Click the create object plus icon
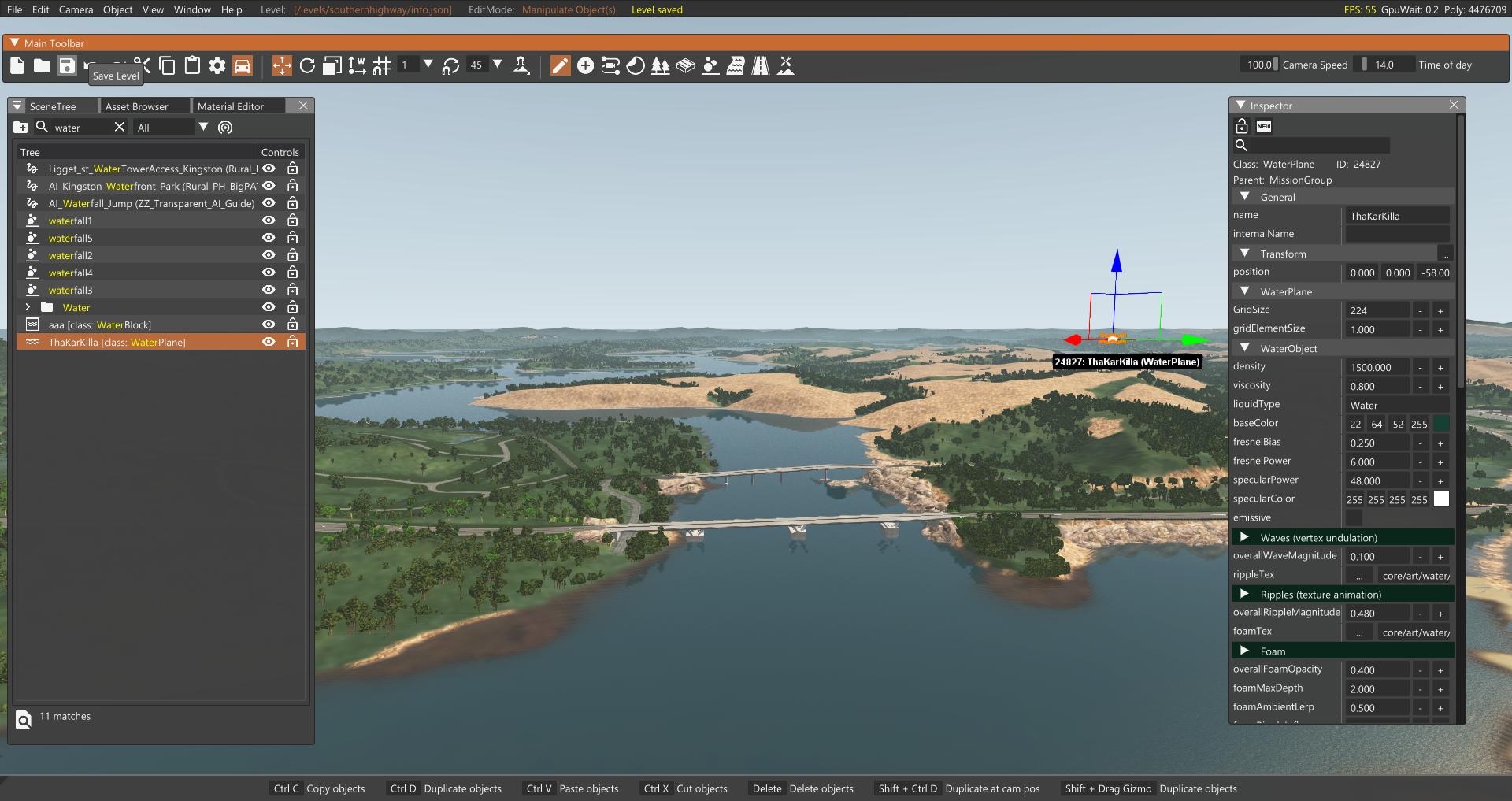Image resolution: width=1512 pixels, height=801 pixels. tap(585, 65)
